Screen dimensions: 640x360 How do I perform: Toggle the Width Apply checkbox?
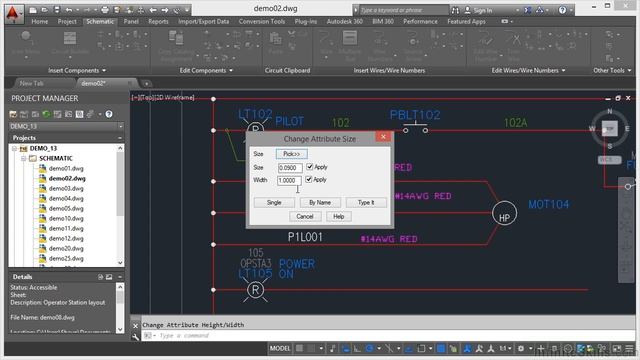309,179
